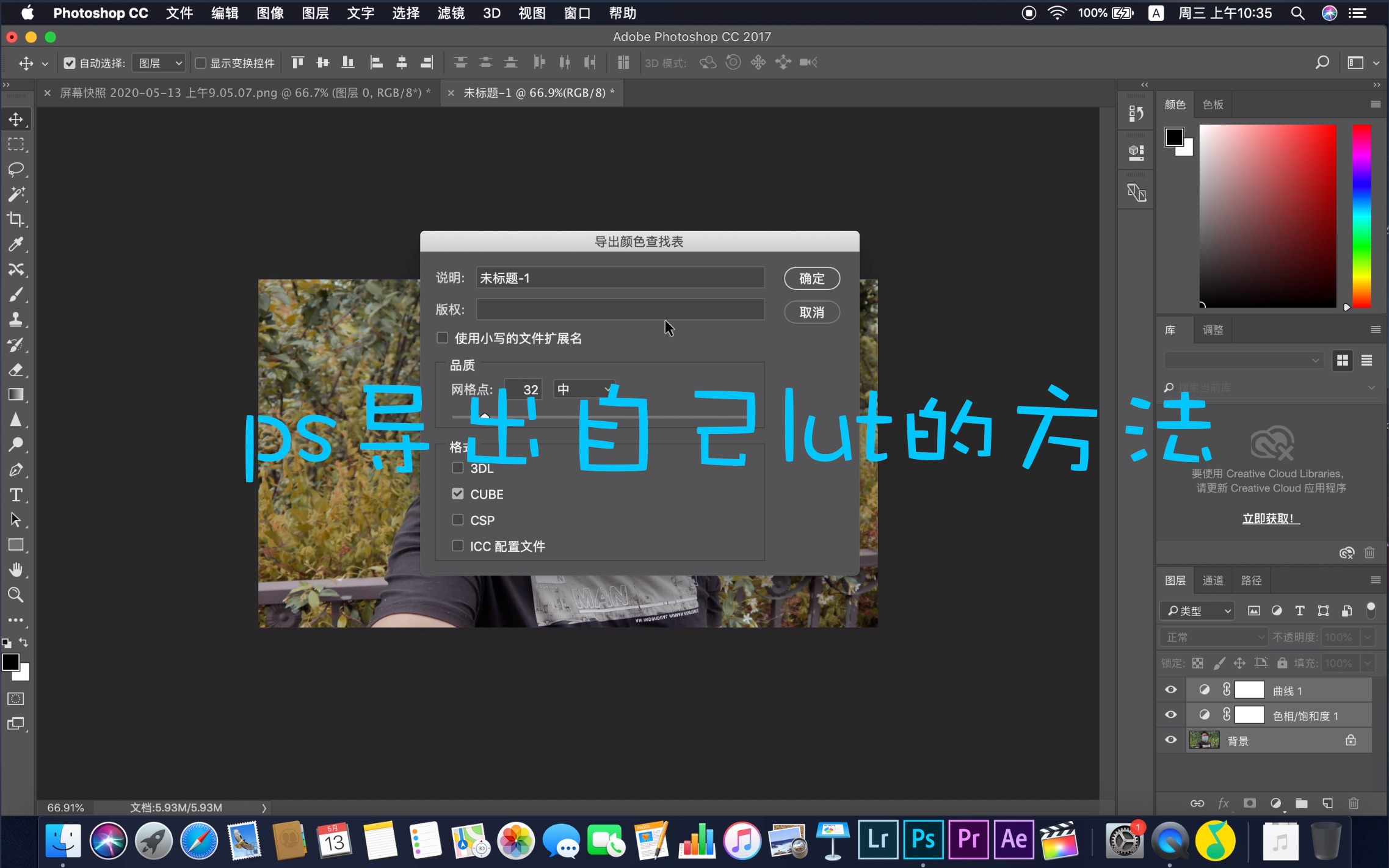Screen dimensions: 1389x868
Task: Select the Eyedropper tool
Action: (16, 244)
